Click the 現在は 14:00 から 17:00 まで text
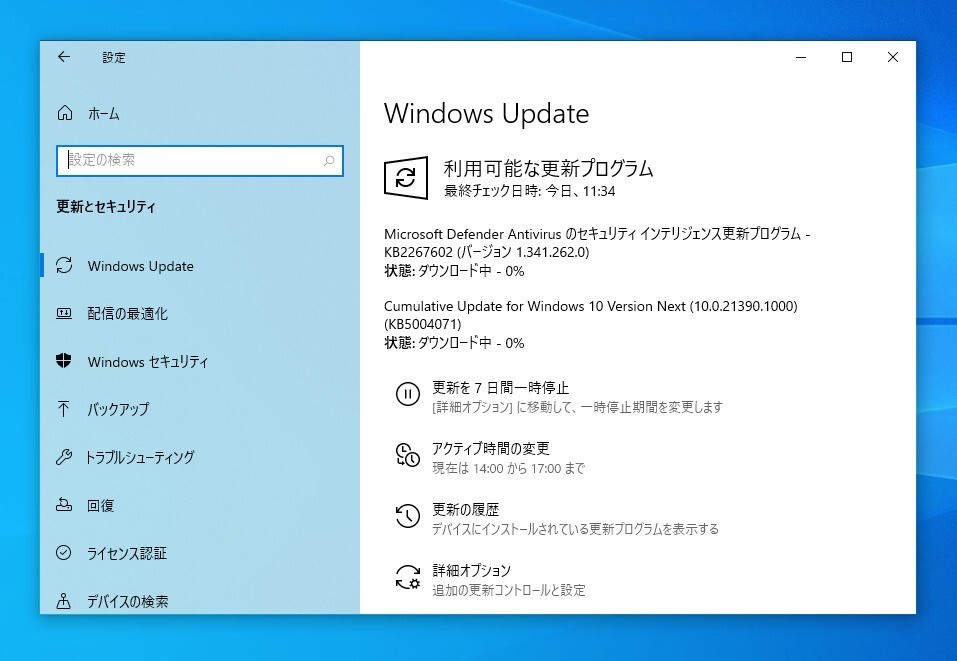This screenshot has width=957, height=661. [508, 468]
